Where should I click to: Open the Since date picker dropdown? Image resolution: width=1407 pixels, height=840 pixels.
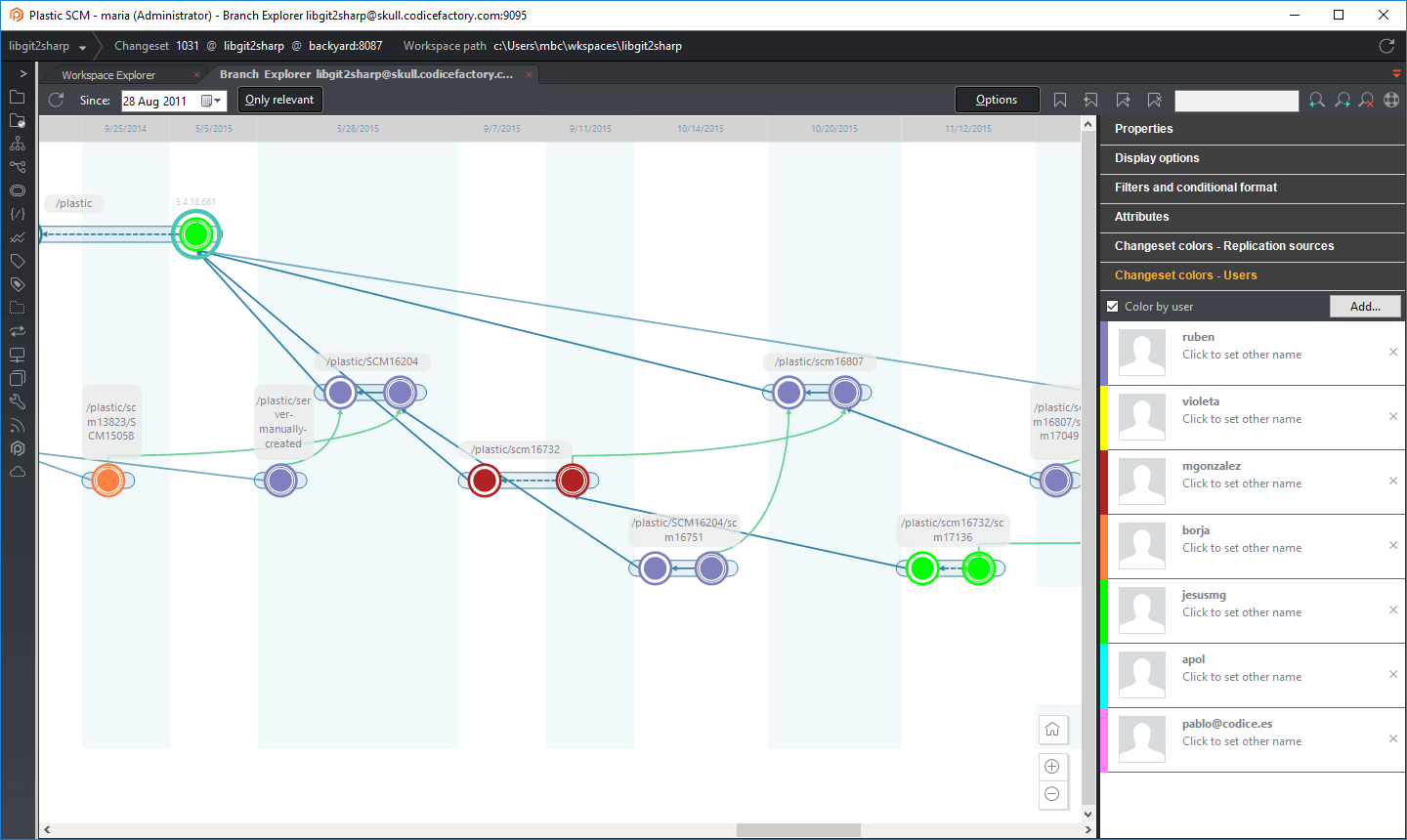[x=212, y=101]
